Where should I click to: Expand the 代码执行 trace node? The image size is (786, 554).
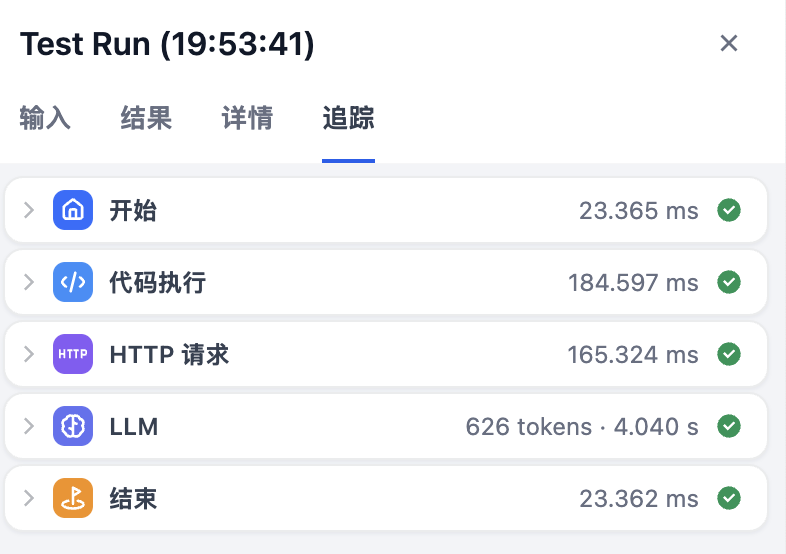pyautogui.click(x=29, y=282)
